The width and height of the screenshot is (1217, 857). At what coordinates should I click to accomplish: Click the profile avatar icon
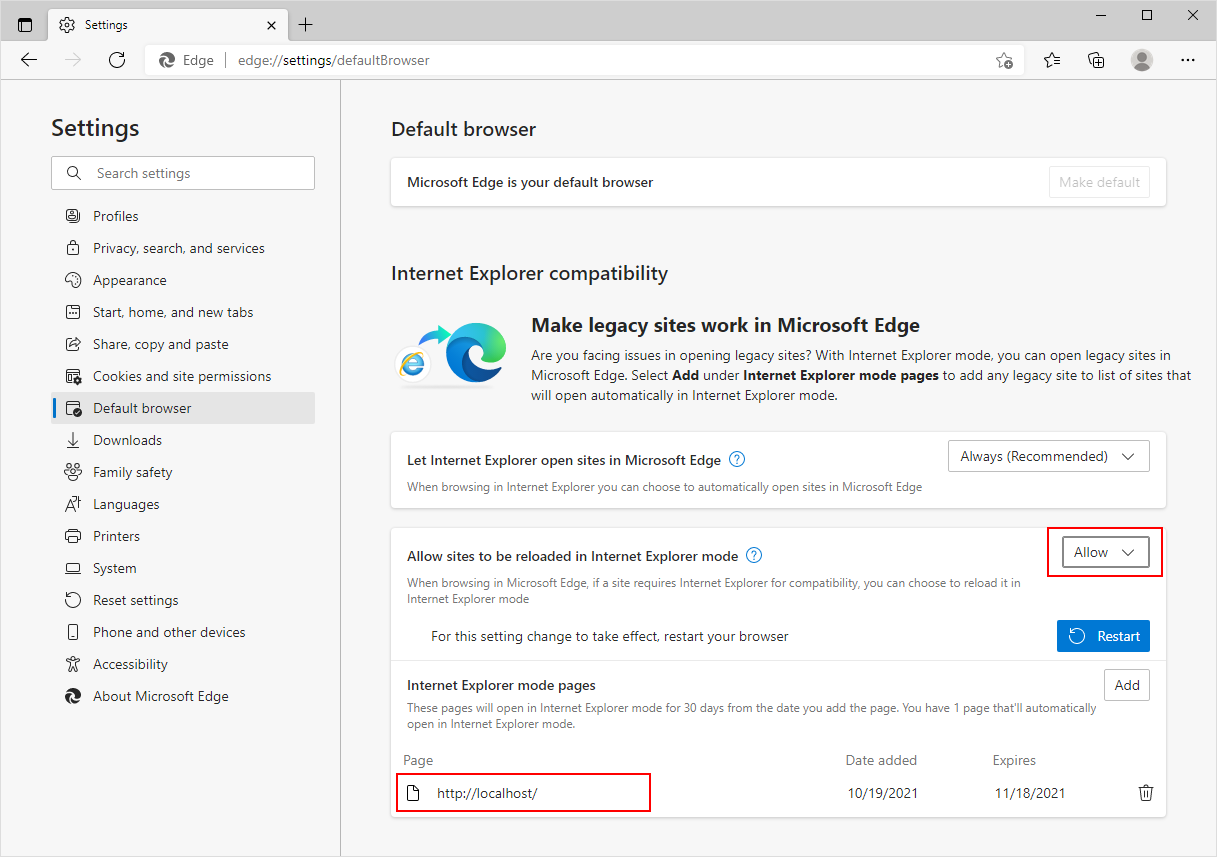click(x=1141, y=60)
